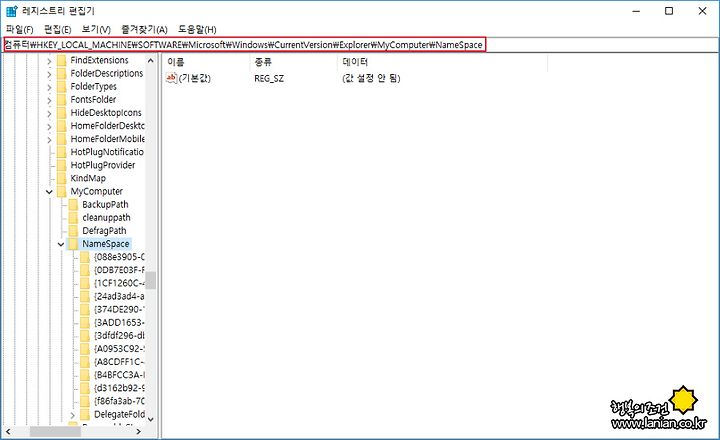Click folder icon of {A8CDFF1C key

pos(85,361)
